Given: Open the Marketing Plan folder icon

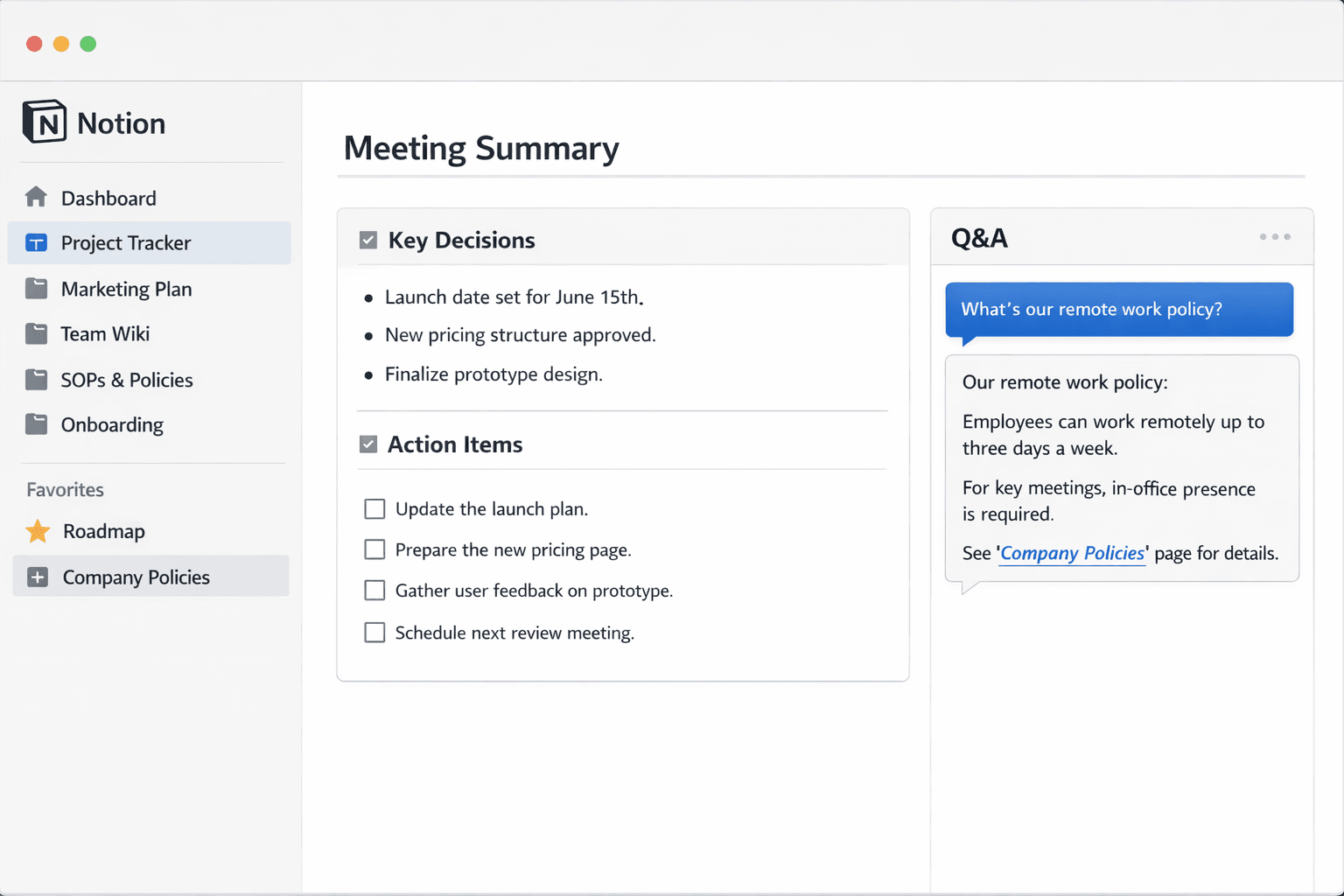Looking at the screenshot, I should pyautogui.click(x=38, y=288).
